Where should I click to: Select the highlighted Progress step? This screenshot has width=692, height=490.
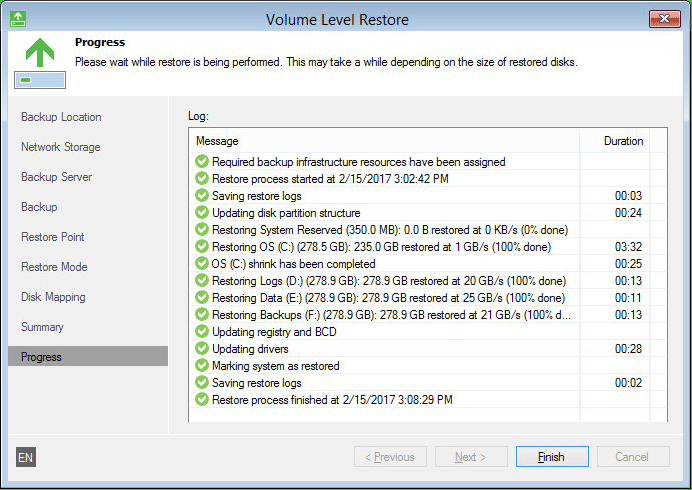pyautogui.click(x=88, y=356)
